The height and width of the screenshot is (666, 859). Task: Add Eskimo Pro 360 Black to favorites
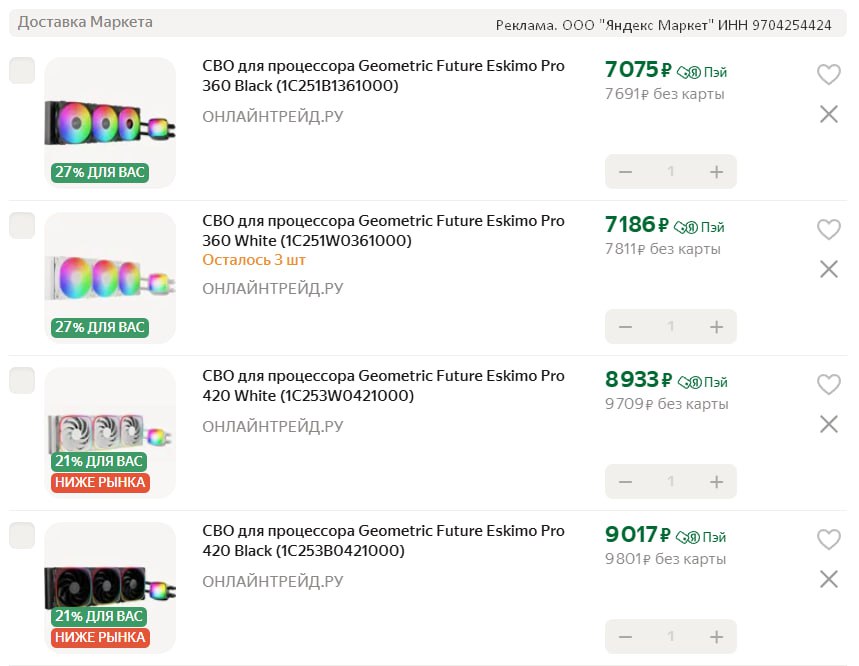coord(828,75)
